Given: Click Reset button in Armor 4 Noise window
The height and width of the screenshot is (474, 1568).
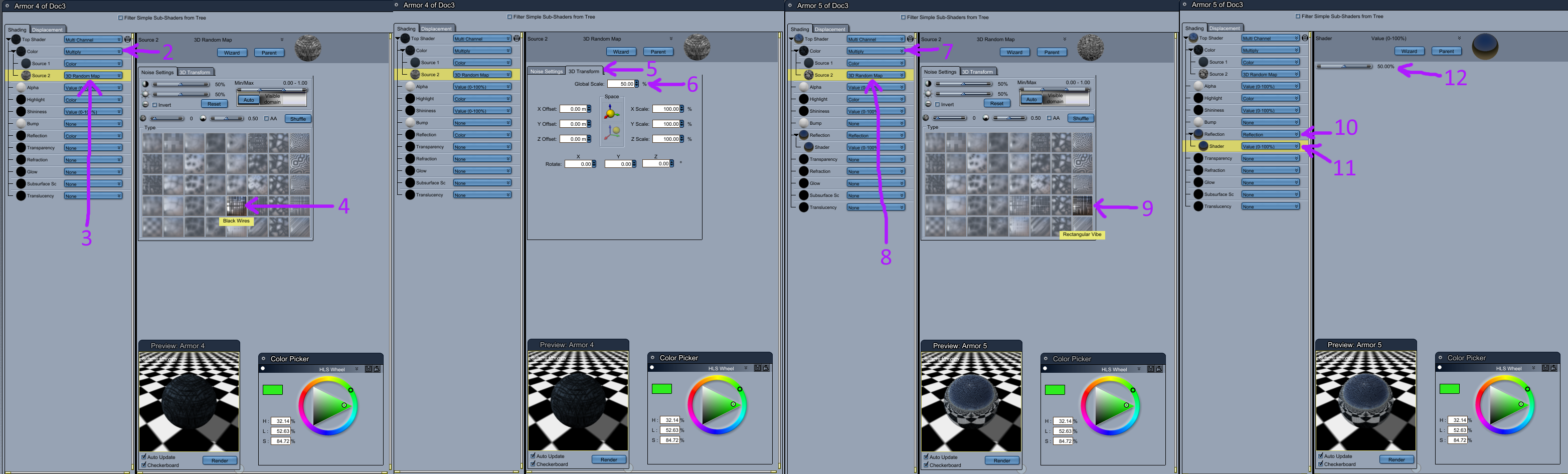Looking at the screenshot, I should [214, 104].
